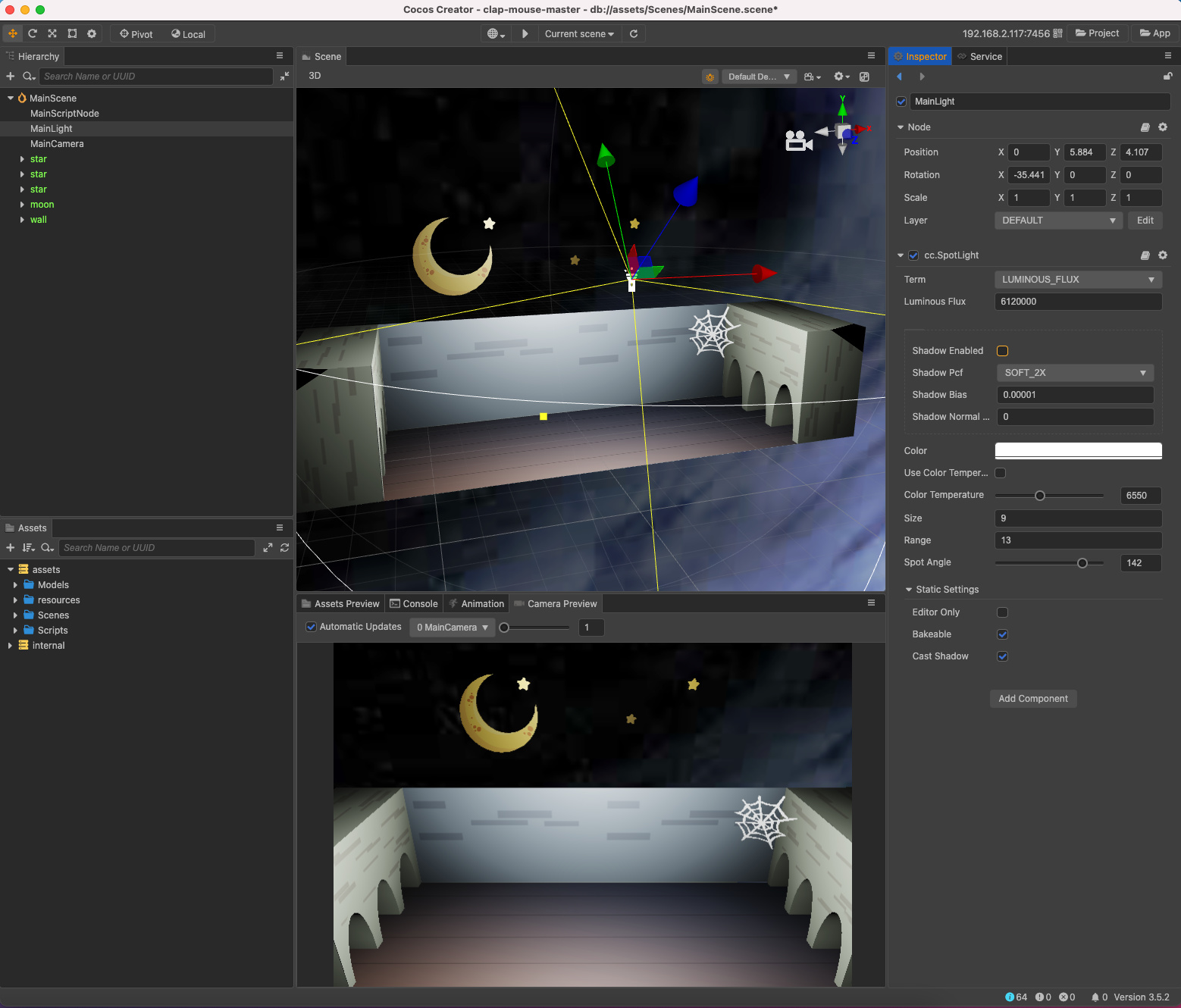Image resolution: width=1181 pixels, height=1008 pixels.
Task: Open cc.SpotLight component settings gear
Action: [x=1163, y=255]
